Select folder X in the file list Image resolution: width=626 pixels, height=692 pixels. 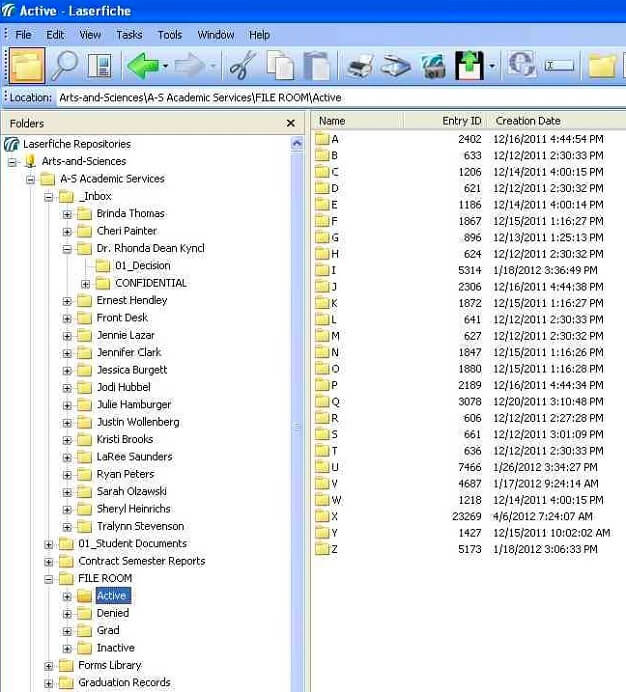click(x=334, y=516)
